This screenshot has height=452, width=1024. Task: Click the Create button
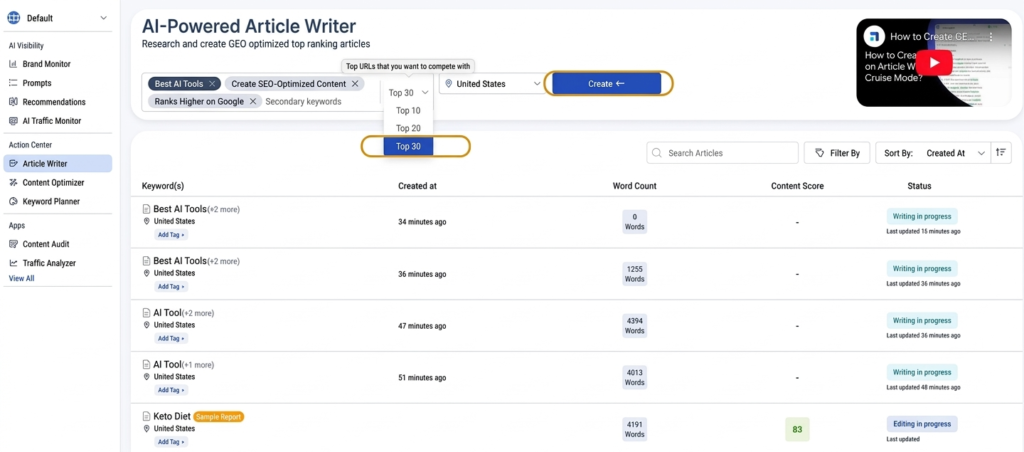pyautogui.click(x=607, y=84)
